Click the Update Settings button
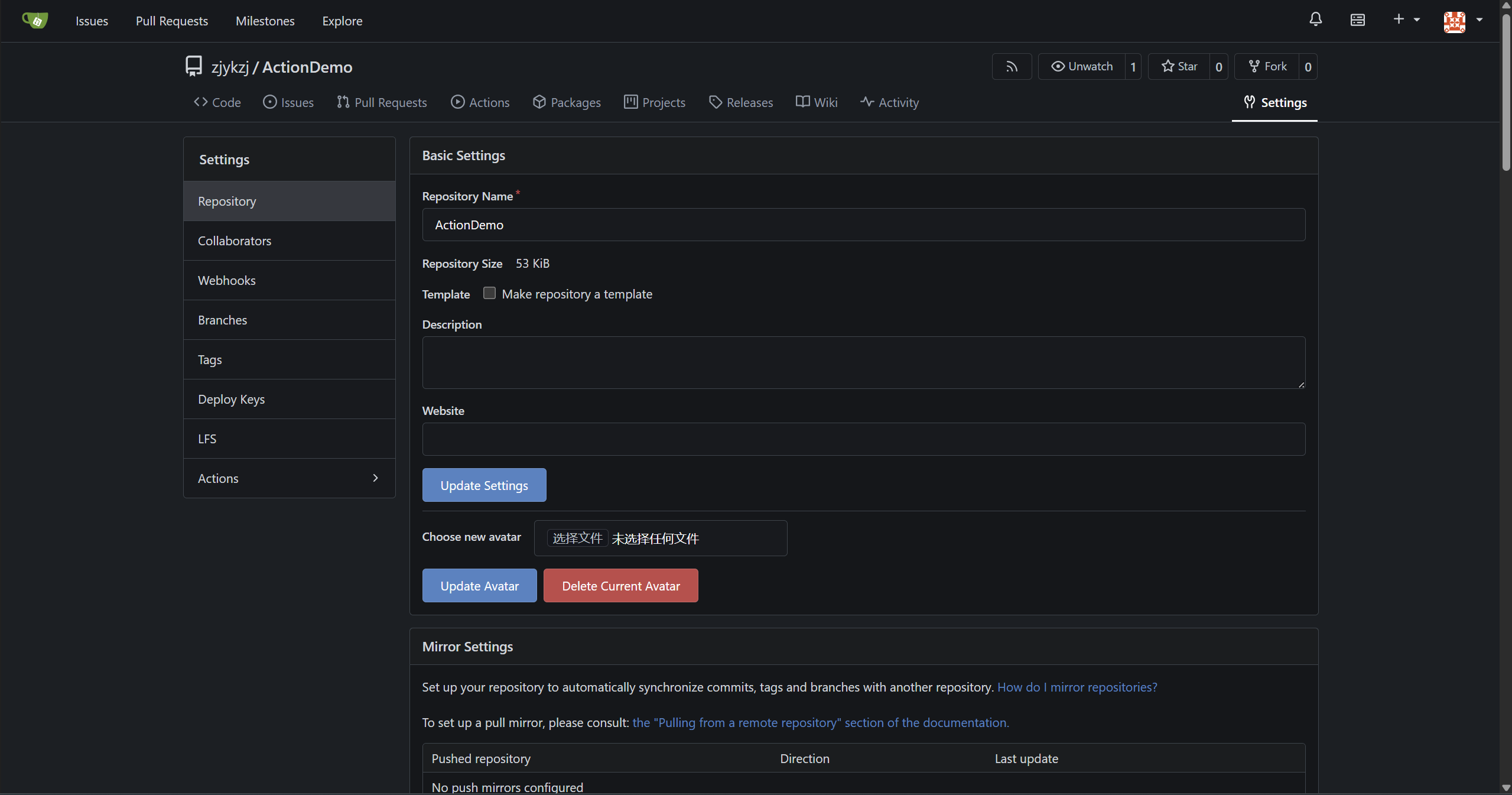 pos(484,485)
